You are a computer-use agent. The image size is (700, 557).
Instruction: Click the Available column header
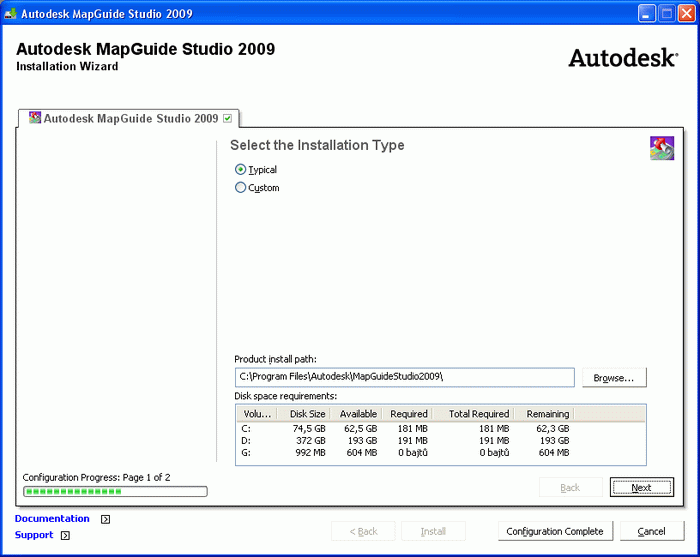[356, 414]
